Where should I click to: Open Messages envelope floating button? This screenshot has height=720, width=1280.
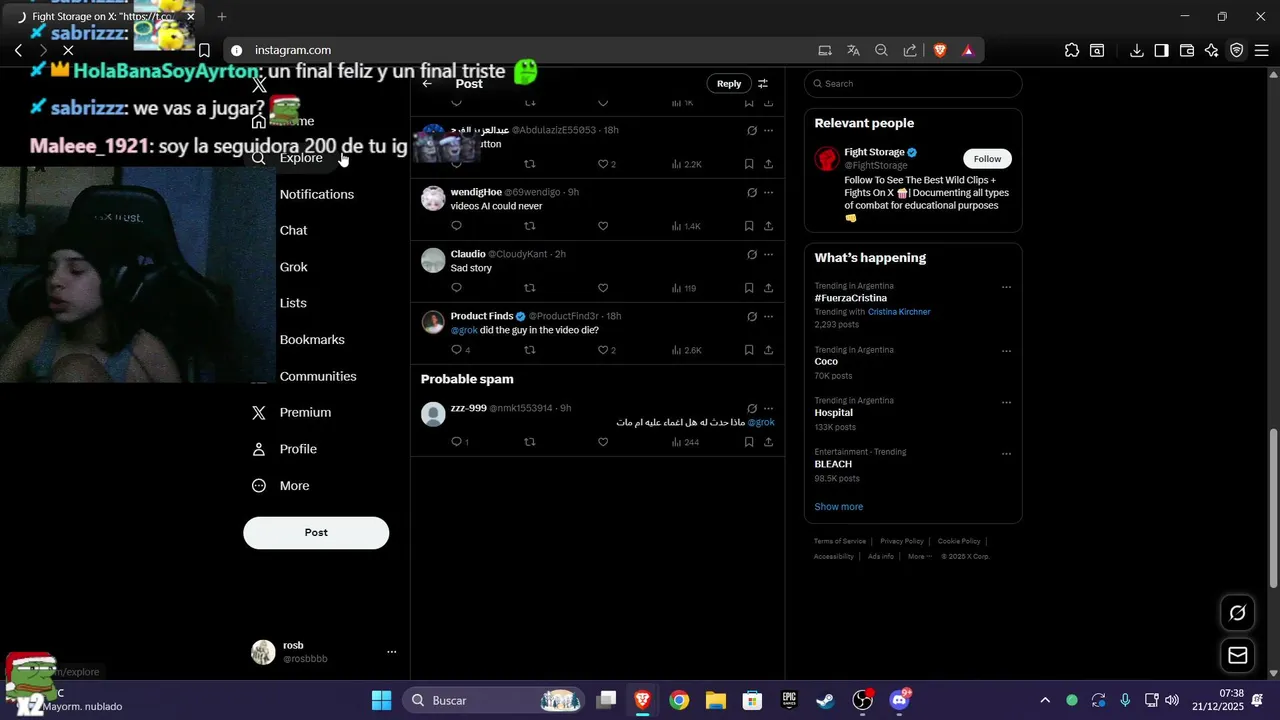tap(1237, 656)
